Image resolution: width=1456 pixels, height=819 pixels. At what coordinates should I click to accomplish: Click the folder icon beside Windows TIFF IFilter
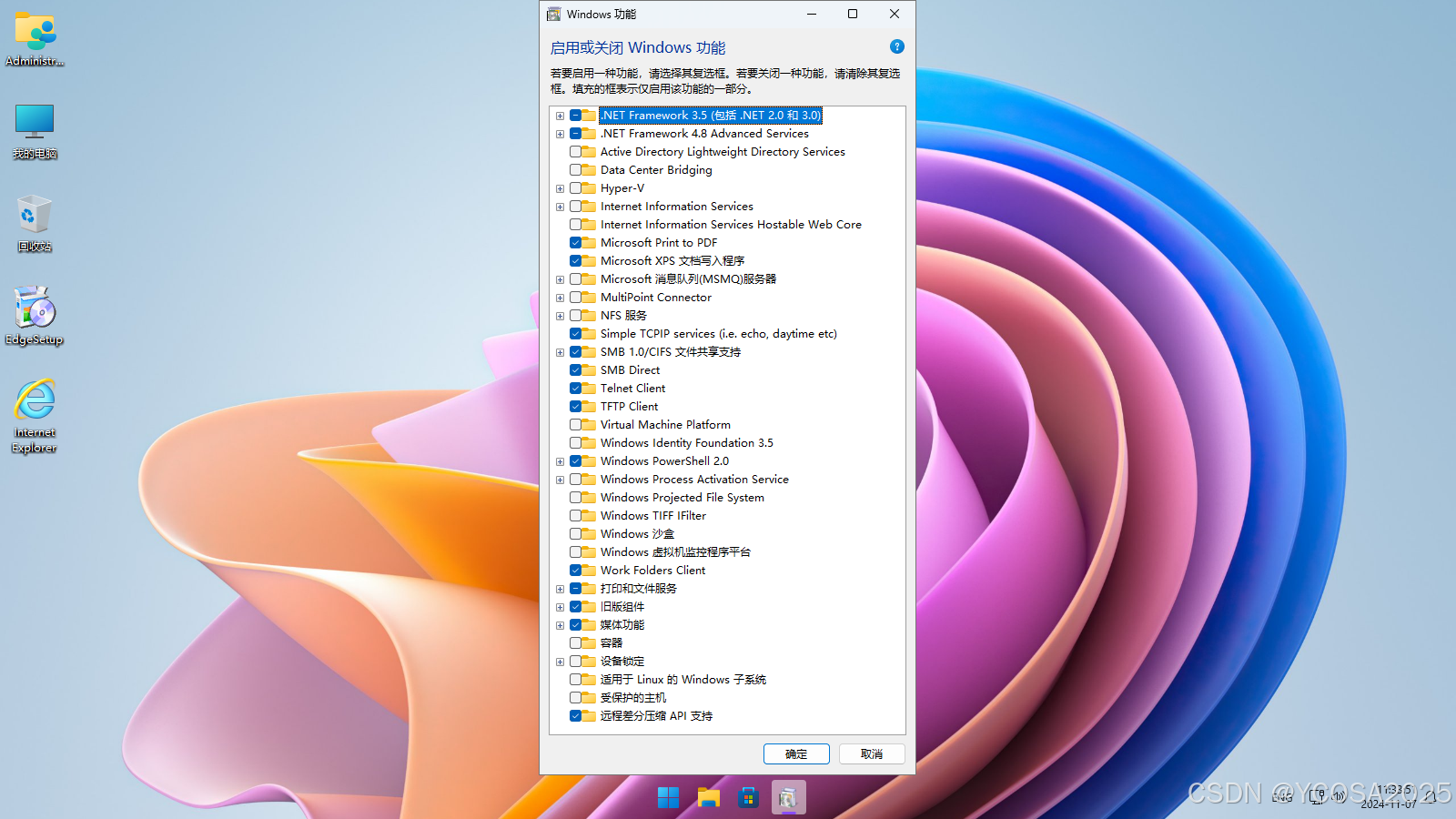pyautogui.click(x=590, y=516)
